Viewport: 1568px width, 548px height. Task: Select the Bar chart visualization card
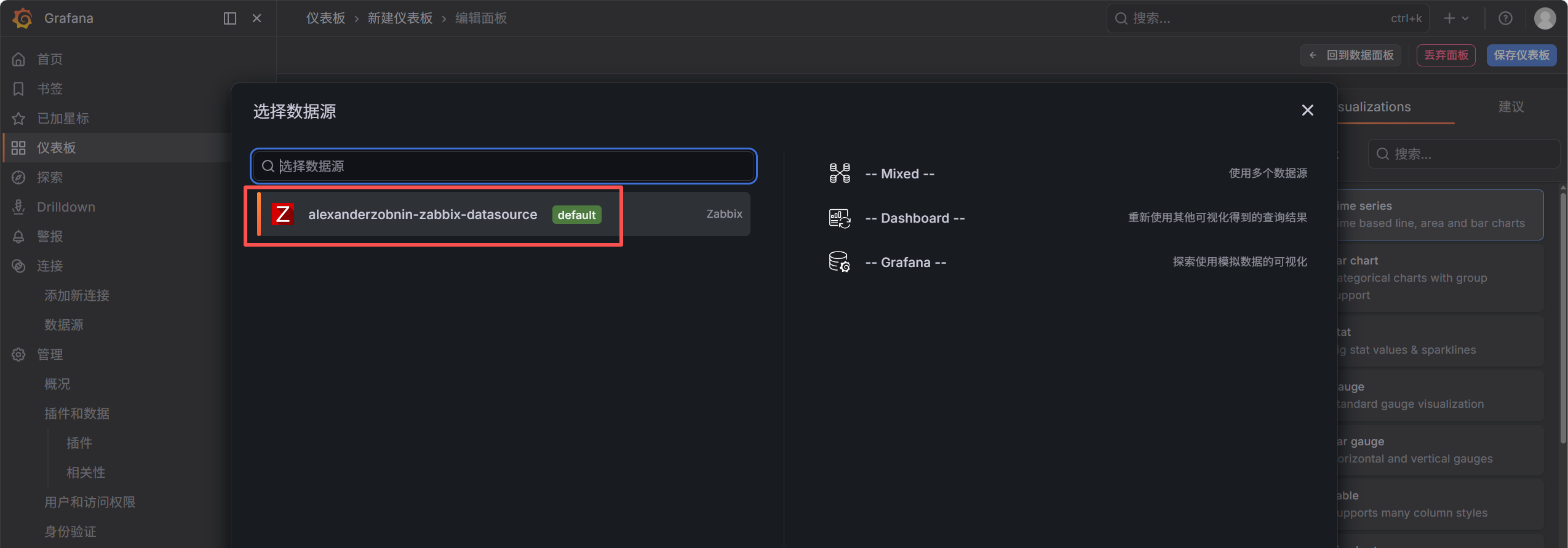(x=1440, y=278)
